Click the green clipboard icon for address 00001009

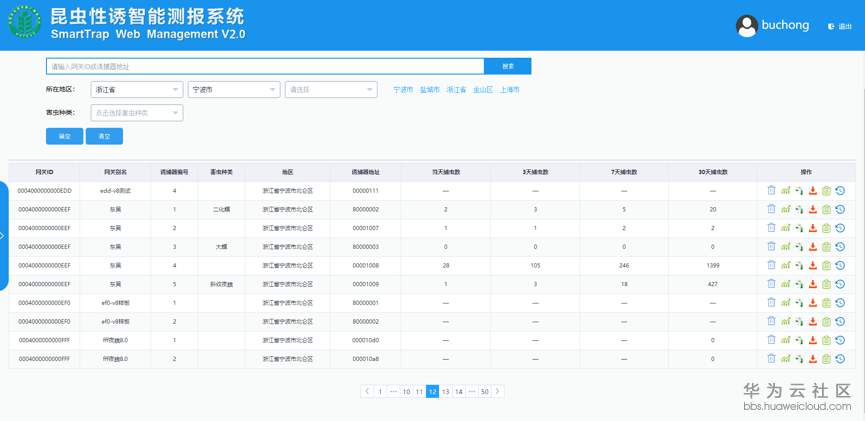[826, 284]
